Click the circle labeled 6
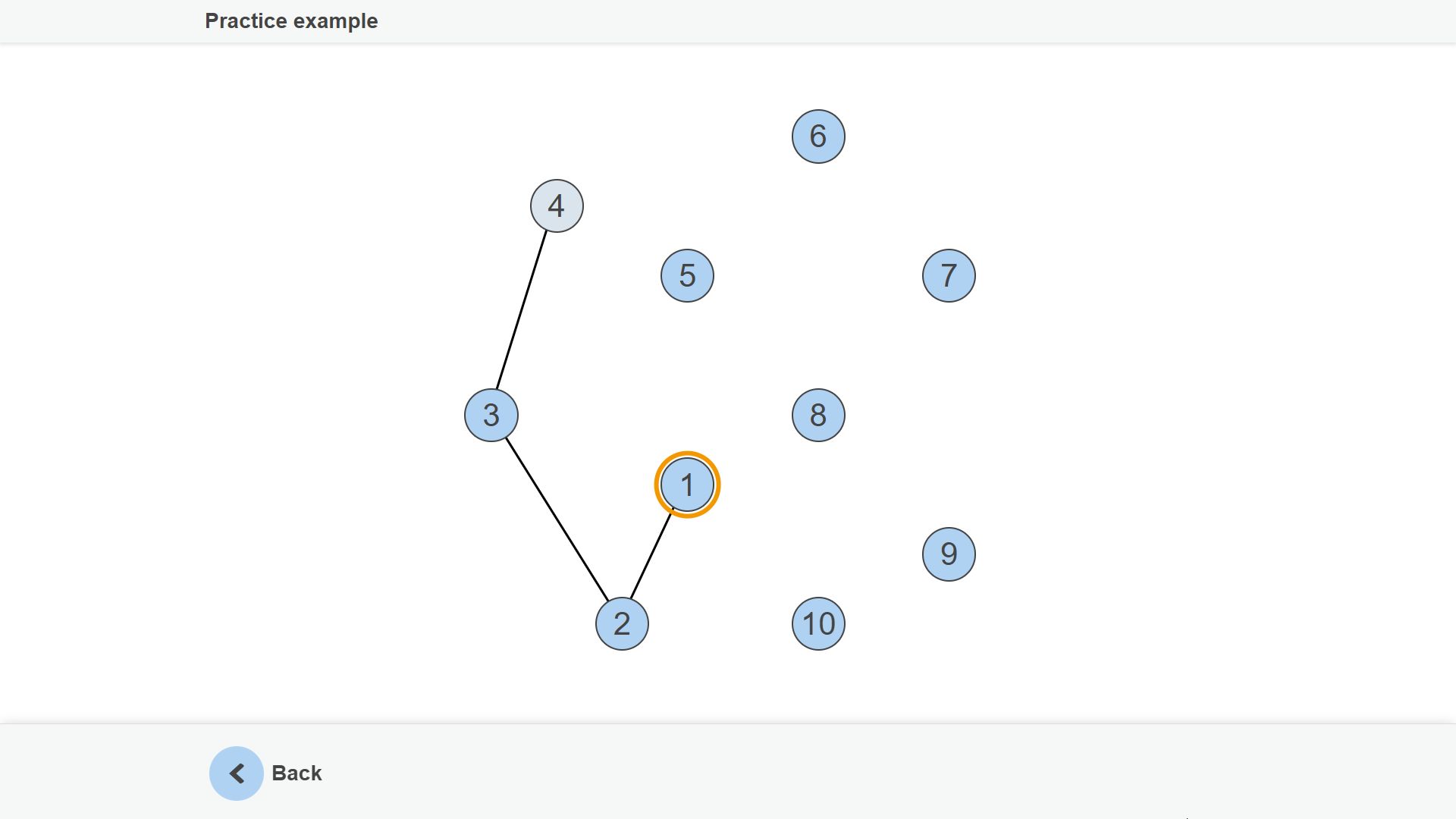Viewport: 1456px width, 819px height. [x=818, y=136]
